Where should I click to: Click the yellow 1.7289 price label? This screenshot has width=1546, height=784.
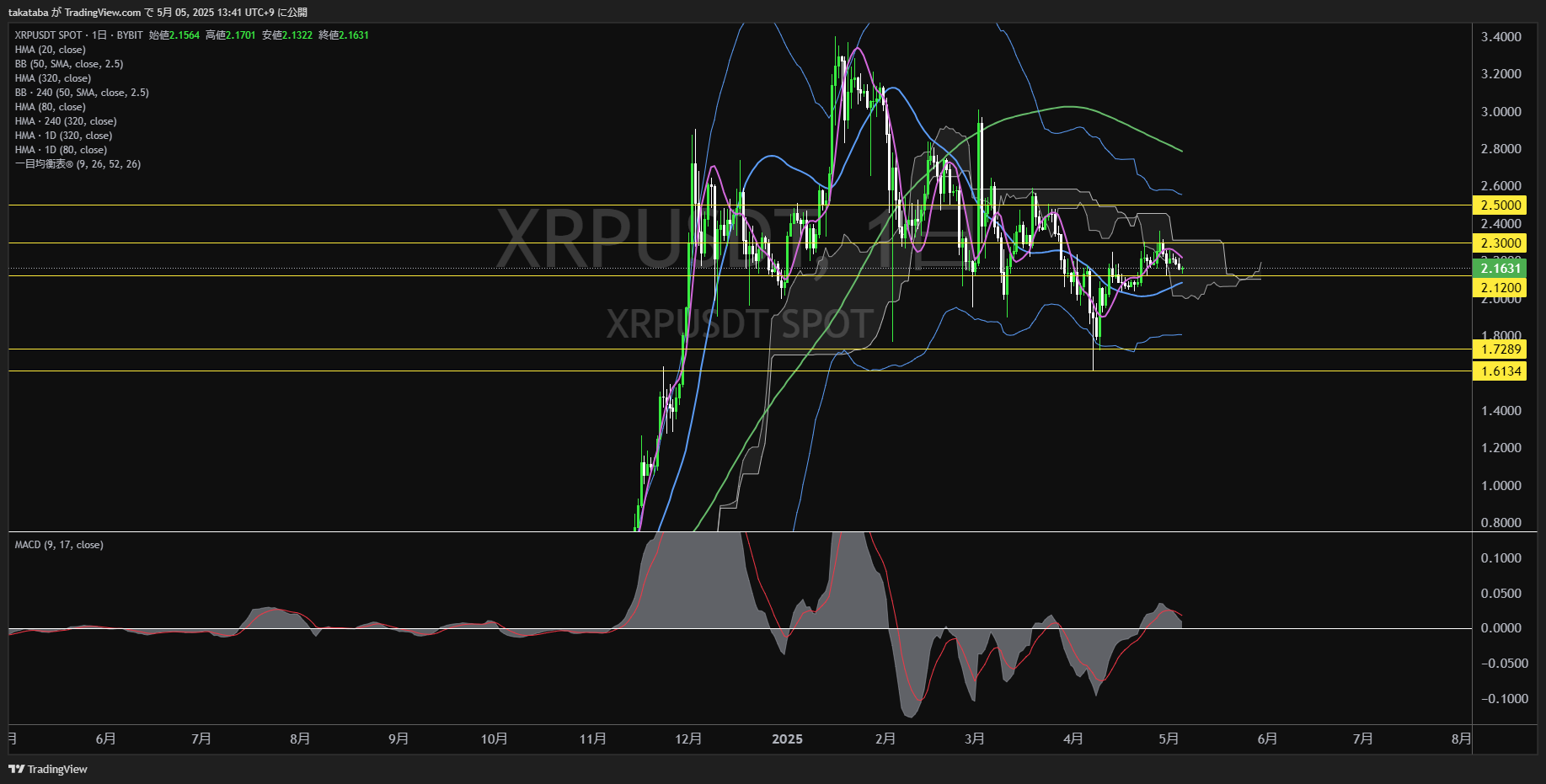(x=1500, y=349)
